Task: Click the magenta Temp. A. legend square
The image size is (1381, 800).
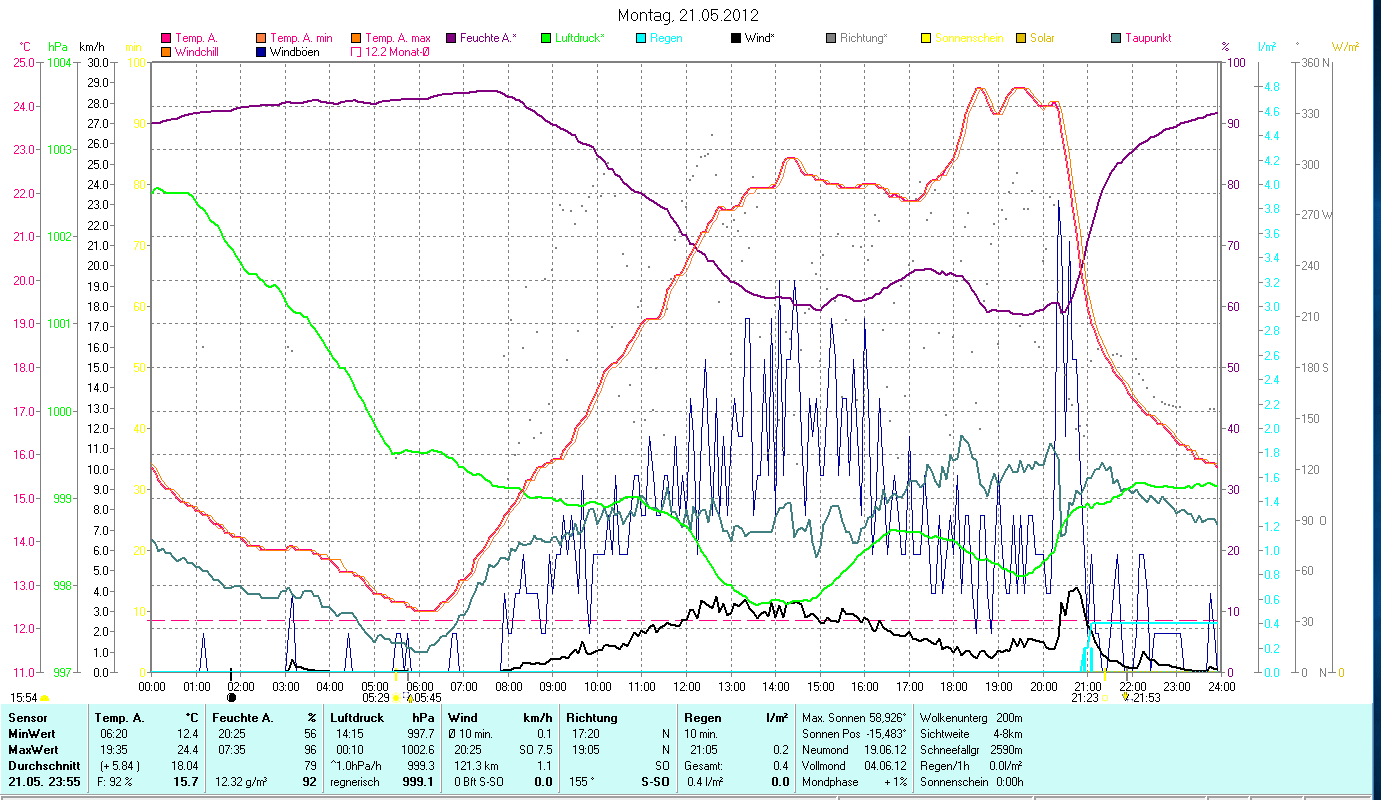Action: pyautogui.click(x=166, y=39)
